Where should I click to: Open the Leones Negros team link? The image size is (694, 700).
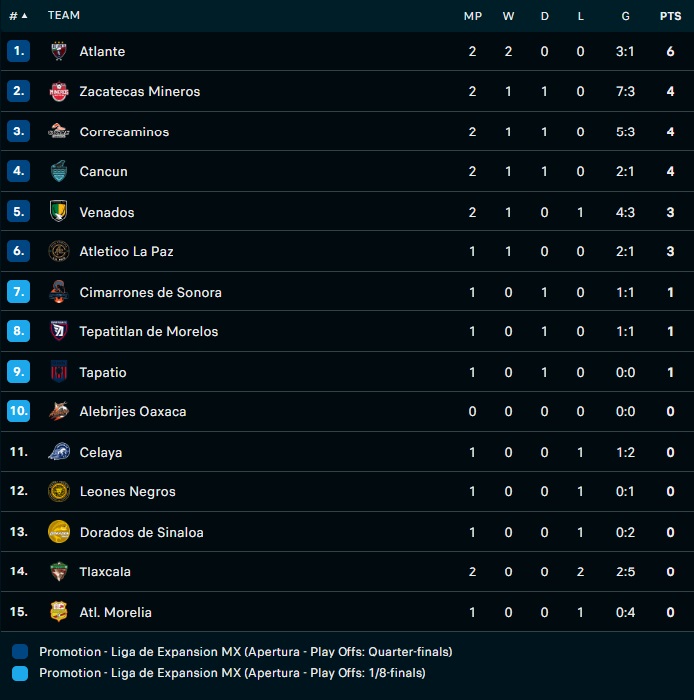pyautogui.click(x=127, y=492)
